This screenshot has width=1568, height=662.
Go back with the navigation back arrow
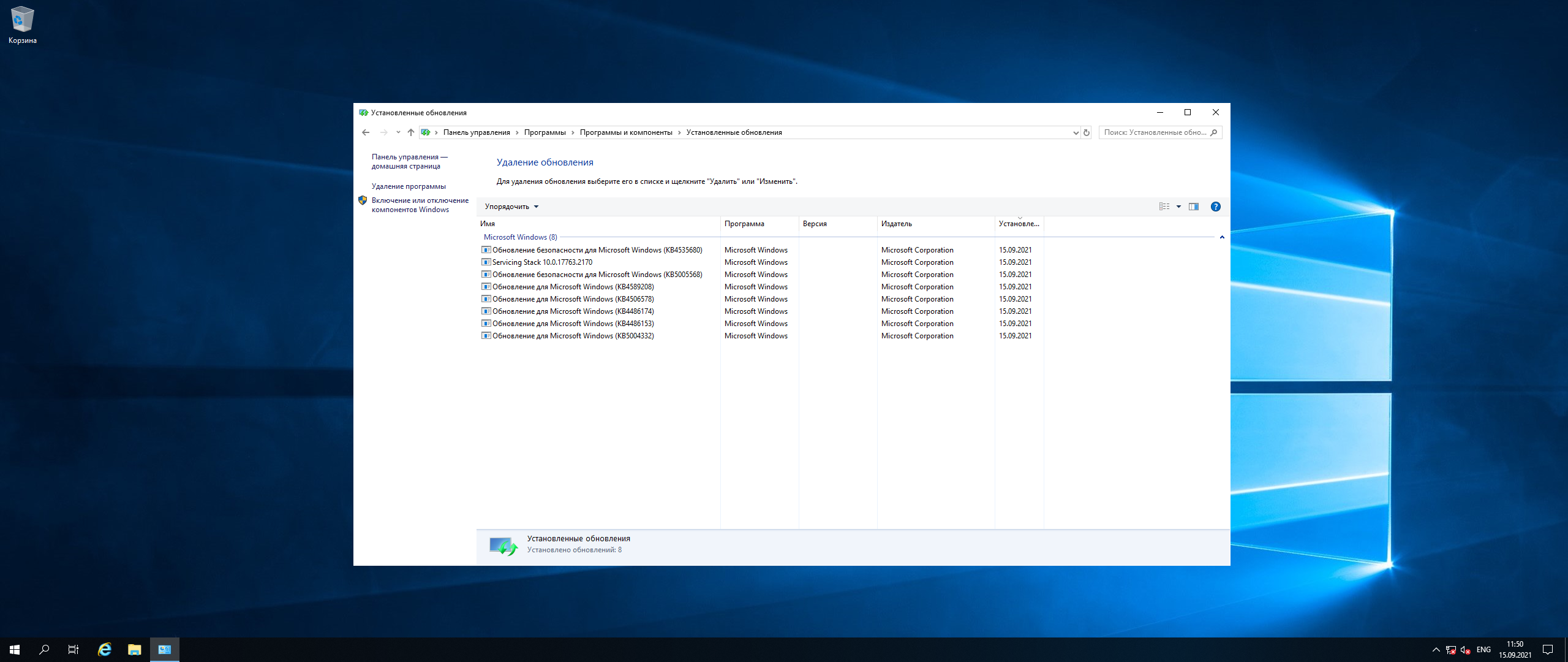pyautogui.click(x=366, y=132)
